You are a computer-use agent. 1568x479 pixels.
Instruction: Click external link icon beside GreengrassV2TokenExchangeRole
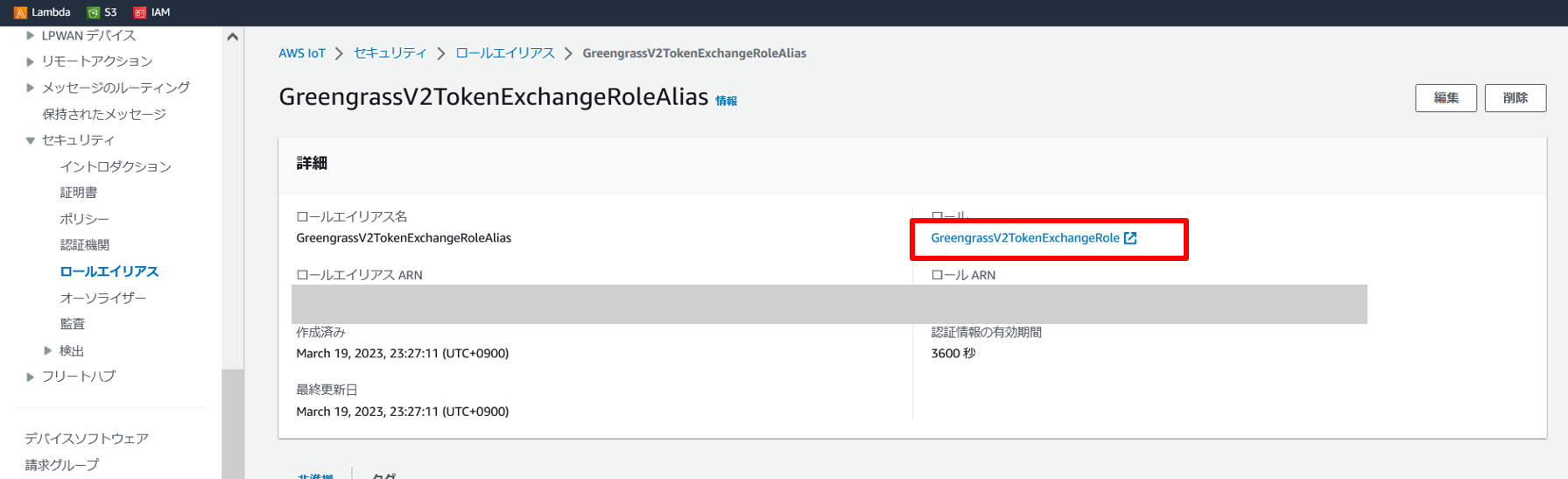[1130, 238]
